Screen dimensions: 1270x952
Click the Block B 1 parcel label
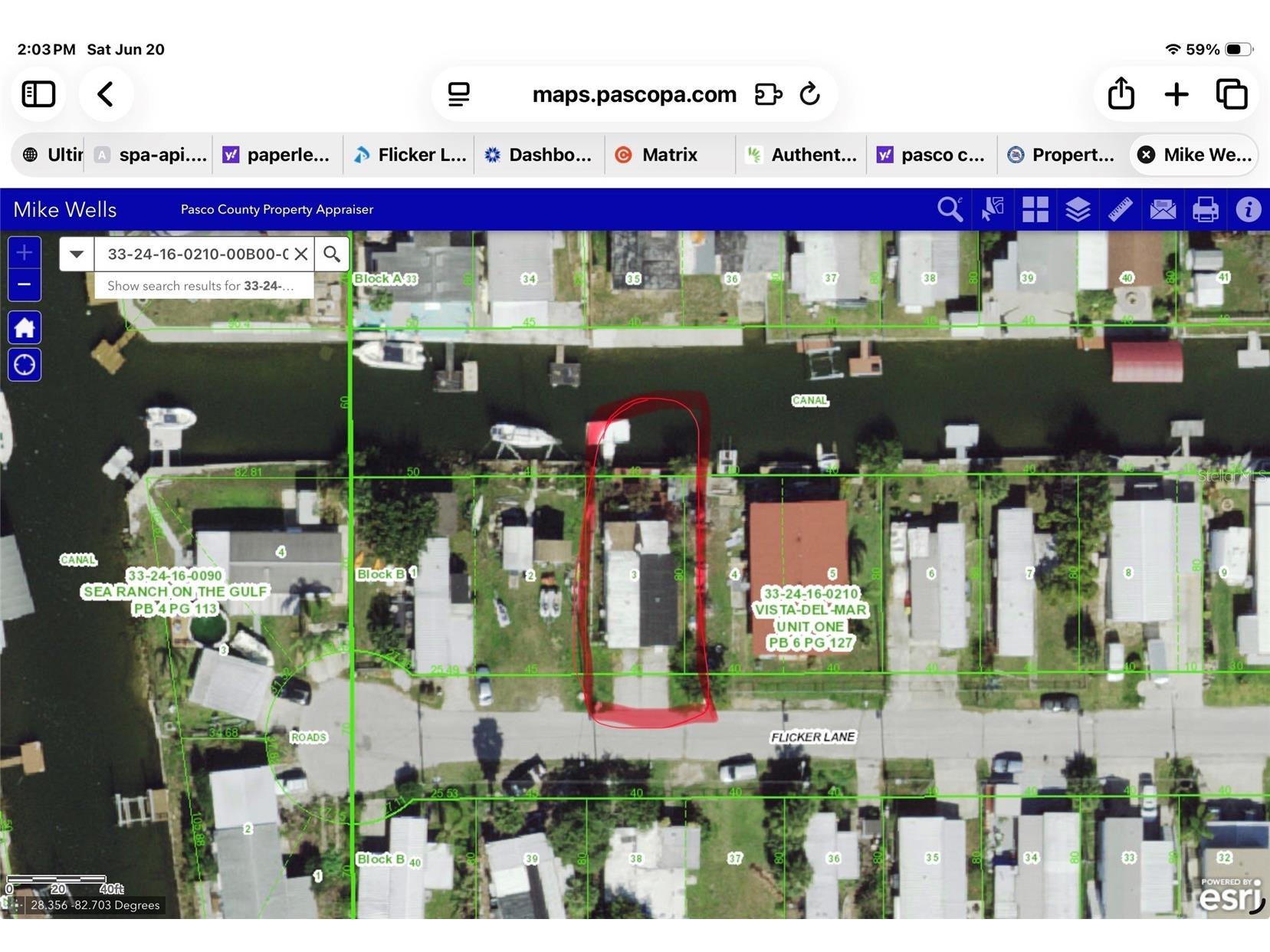387,573
